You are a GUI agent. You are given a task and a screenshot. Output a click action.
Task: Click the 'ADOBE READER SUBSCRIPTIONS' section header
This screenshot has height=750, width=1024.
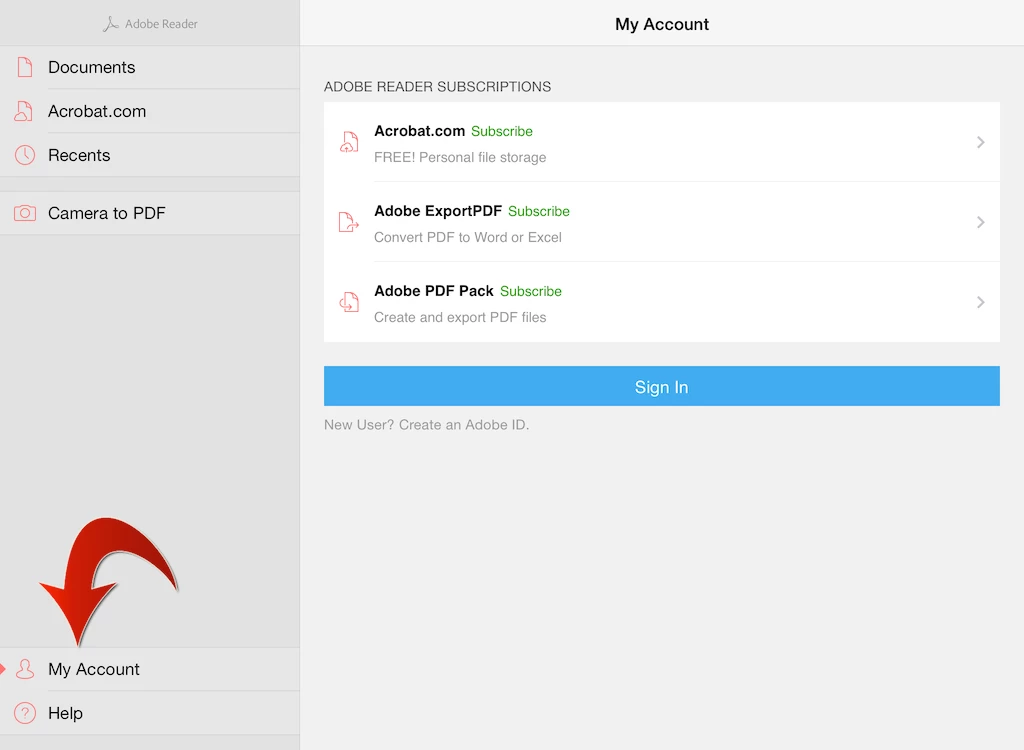point(438,87)
